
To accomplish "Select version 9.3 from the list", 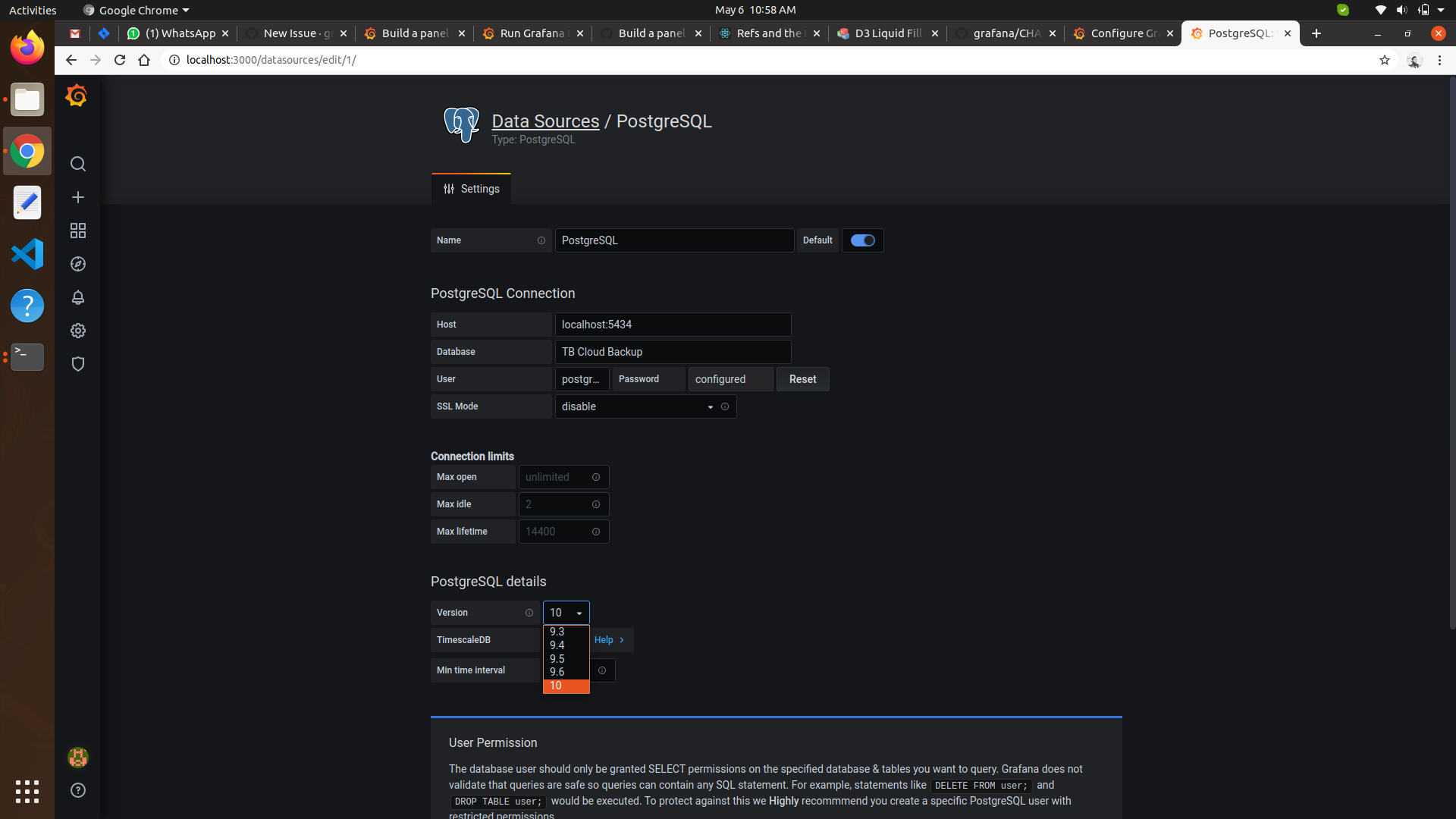I will tap(566, 632).
